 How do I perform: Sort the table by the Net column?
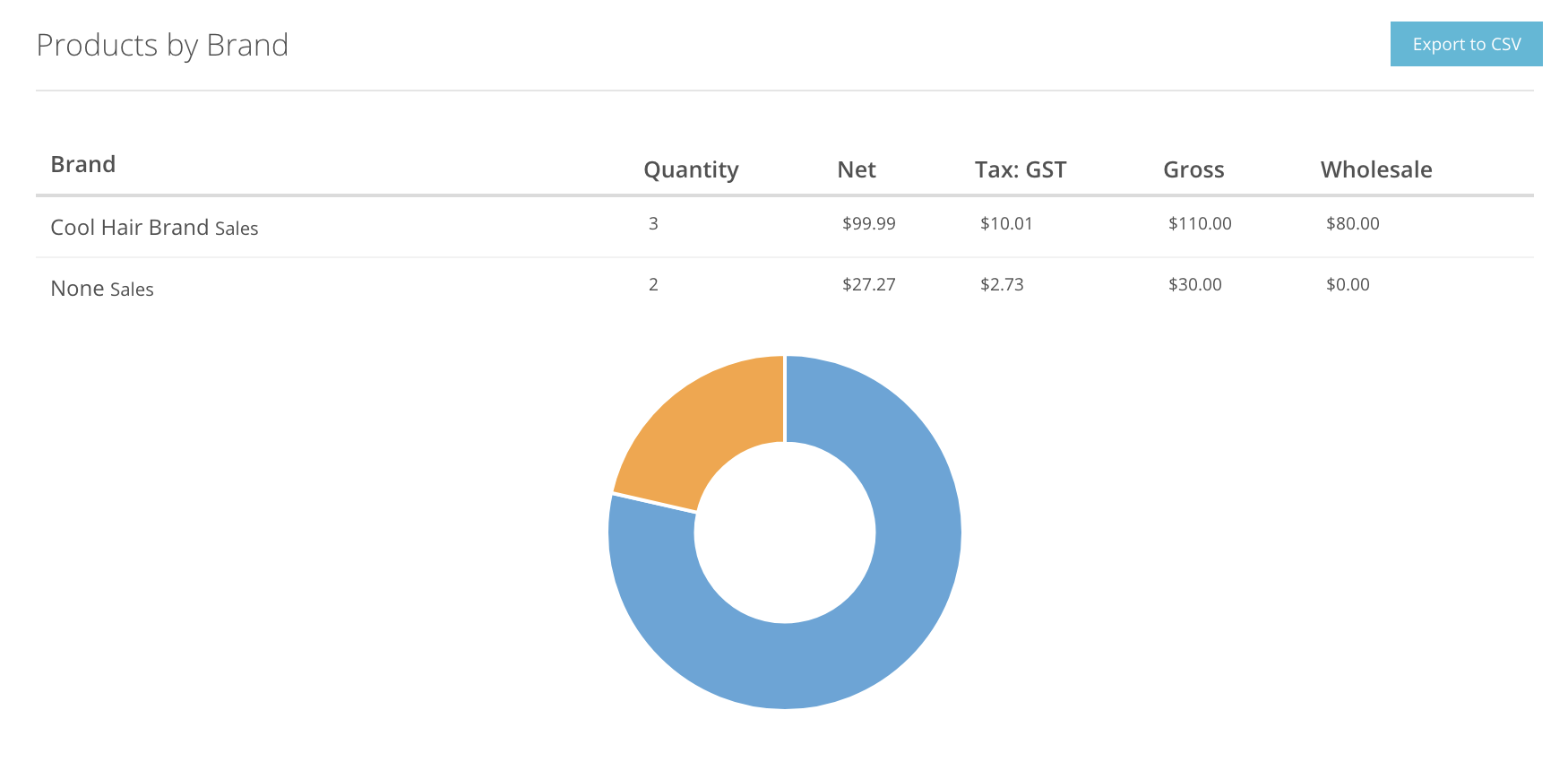tap(857, 169)
